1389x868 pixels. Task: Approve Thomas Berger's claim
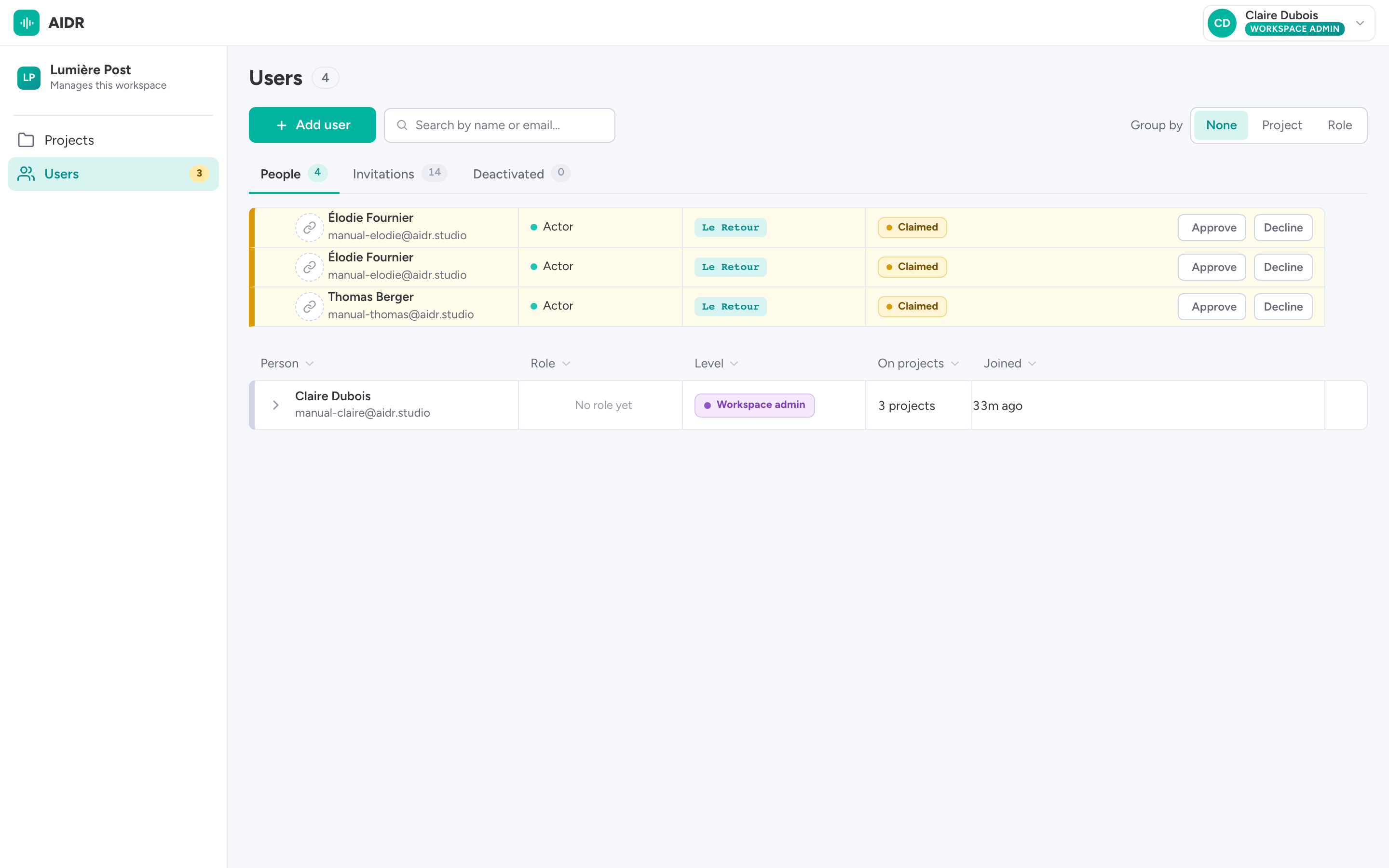click(1212, 307)
